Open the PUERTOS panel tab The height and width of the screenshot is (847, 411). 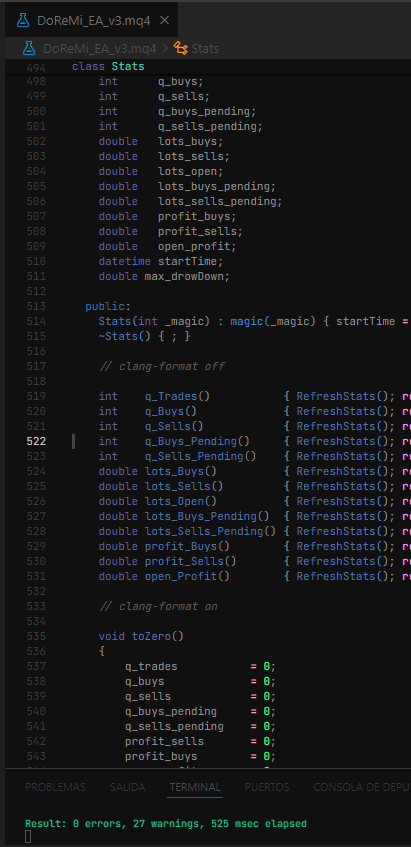click(267, 787)
